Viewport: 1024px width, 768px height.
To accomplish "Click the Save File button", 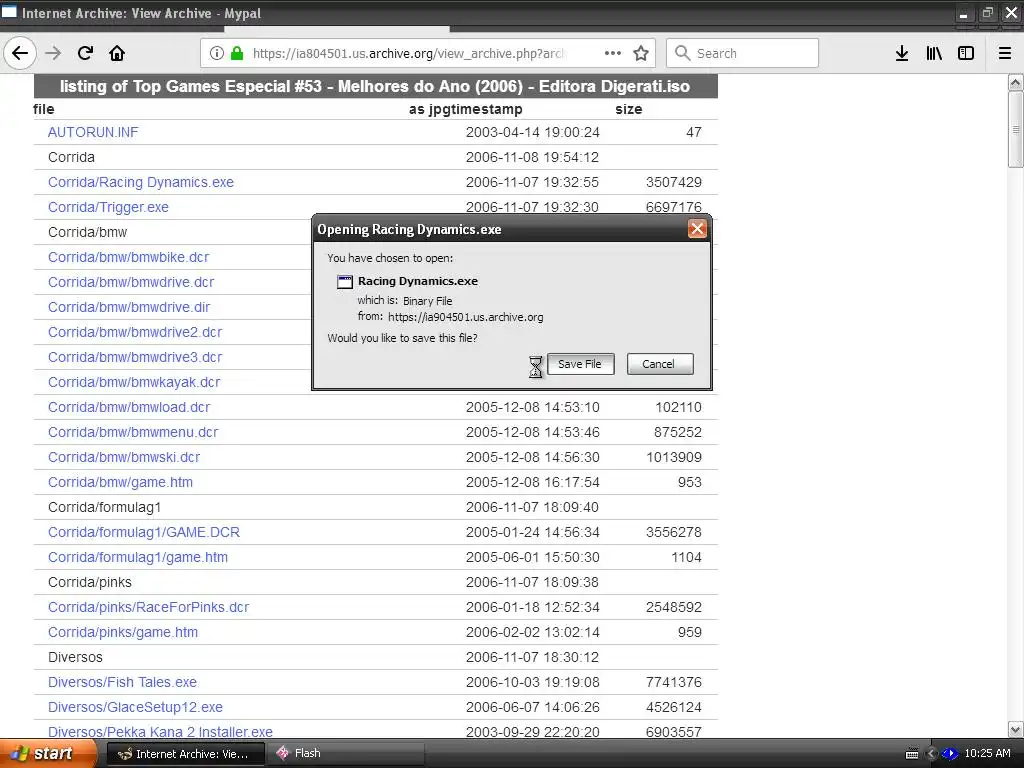I will coord(581,364).
